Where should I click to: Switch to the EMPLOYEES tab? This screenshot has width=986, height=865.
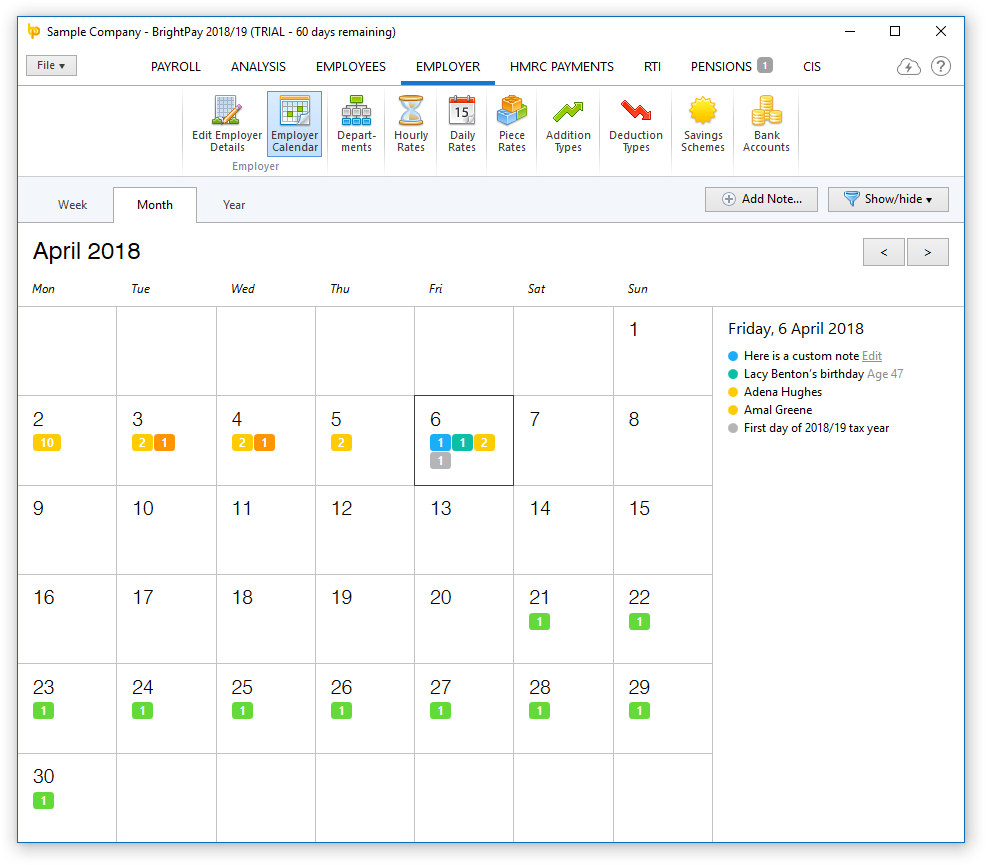(x=351, y=67)
